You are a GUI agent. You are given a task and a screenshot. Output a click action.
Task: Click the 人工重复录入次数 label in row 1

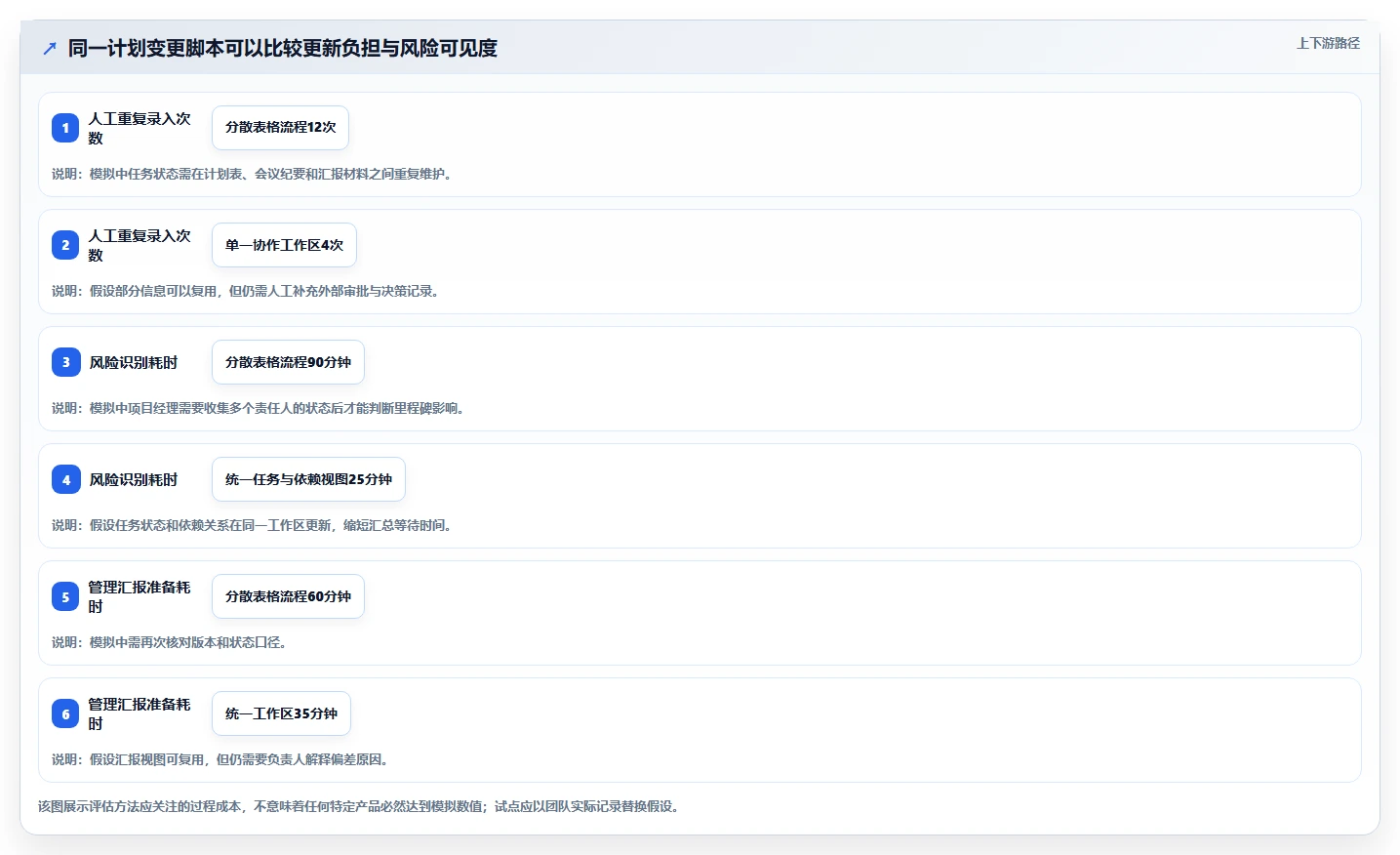140,128
